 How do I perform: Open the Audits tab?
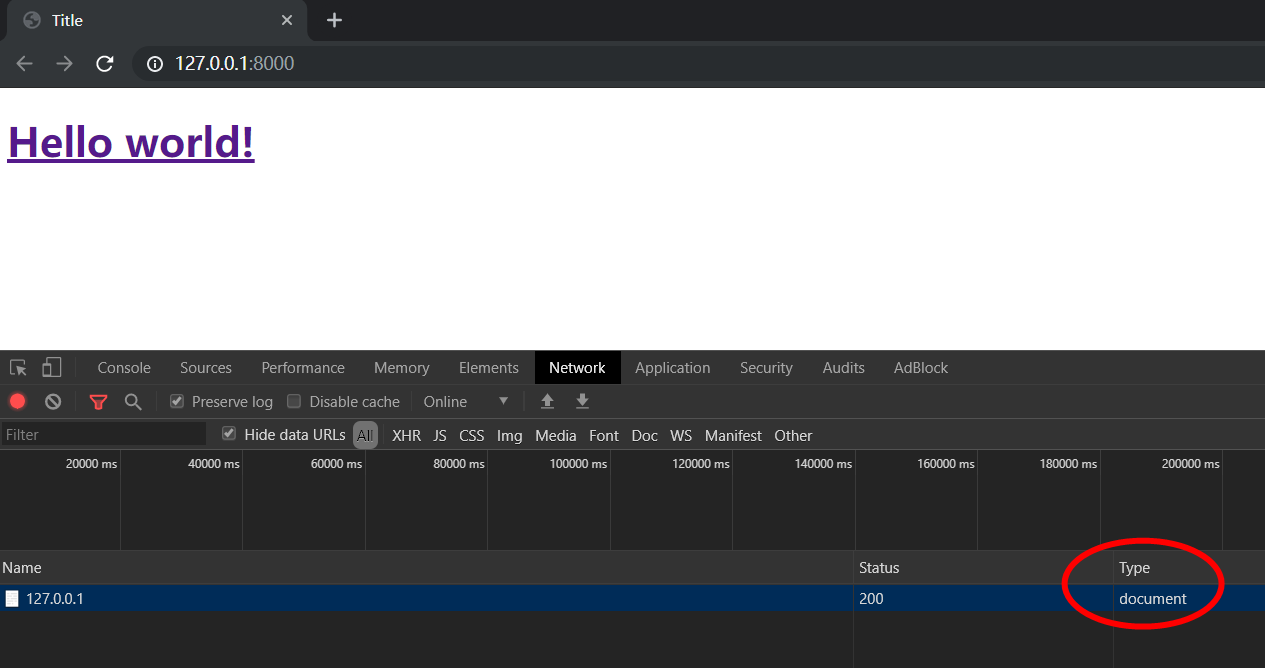click(x=844, y=368)
